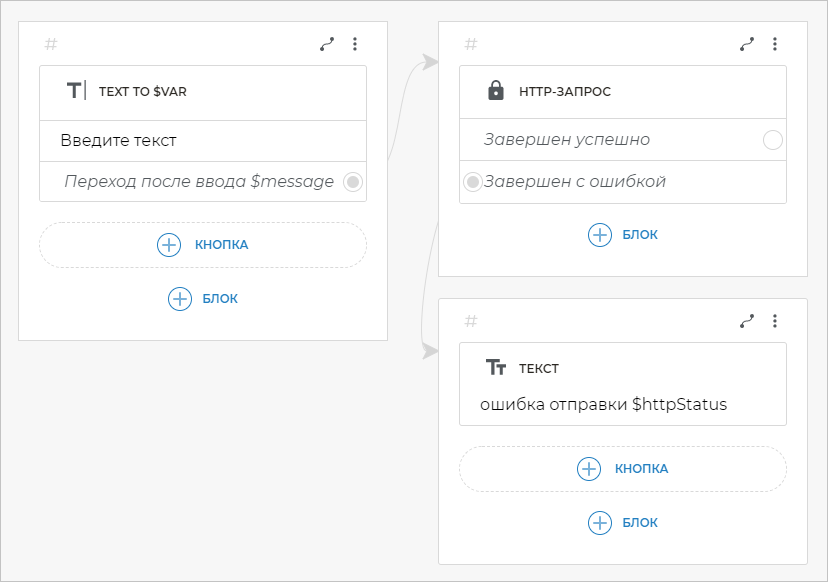Open the three-dot menu on the Текст card
This screenshot has height=582, width=828.
click(x=775, y=321)
